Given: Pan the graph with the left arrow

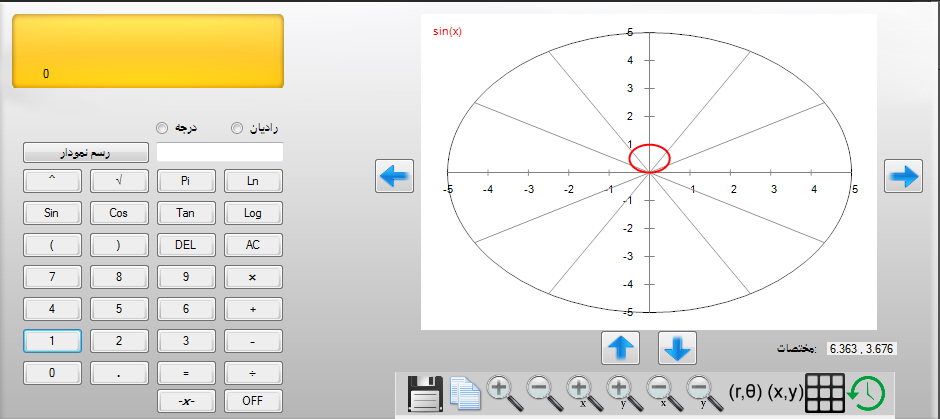Looking at the screenshot, I should click(x=394, y=176).
